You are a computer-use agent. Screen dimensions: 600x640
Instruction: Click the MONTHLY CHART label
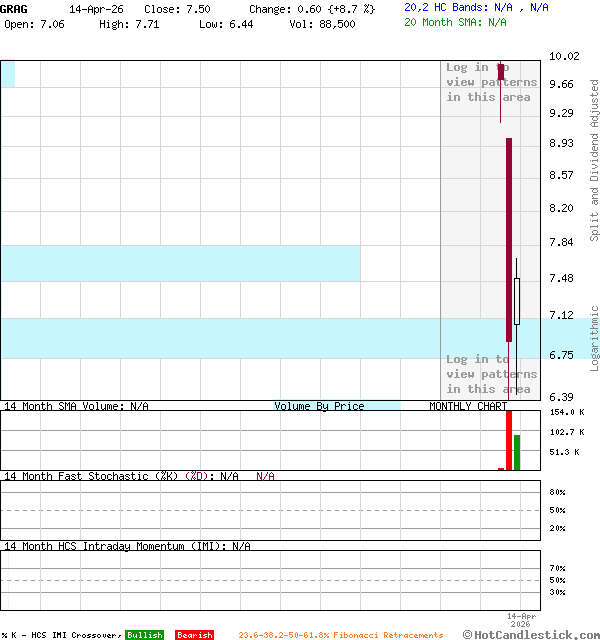[468, 406]
